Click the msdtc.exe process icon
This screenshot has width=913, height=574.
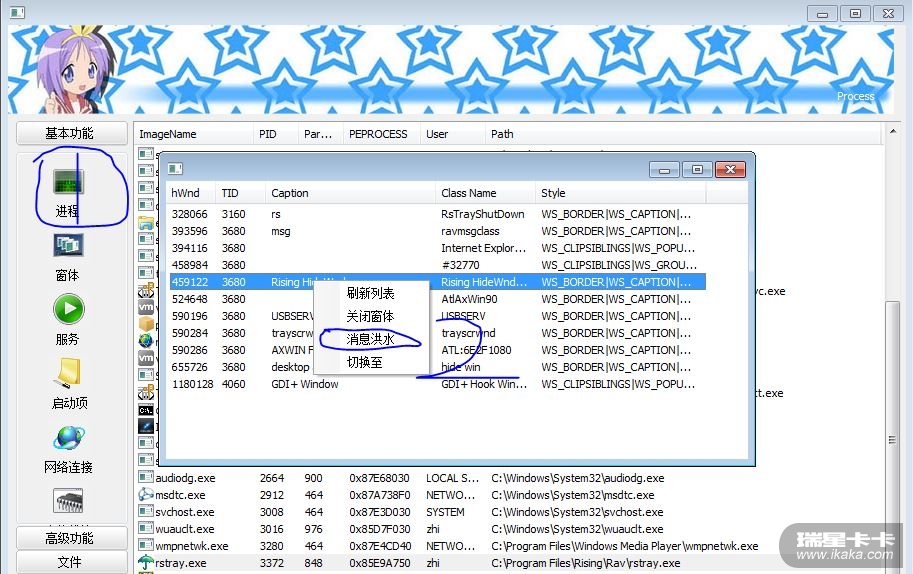(146, 494)
